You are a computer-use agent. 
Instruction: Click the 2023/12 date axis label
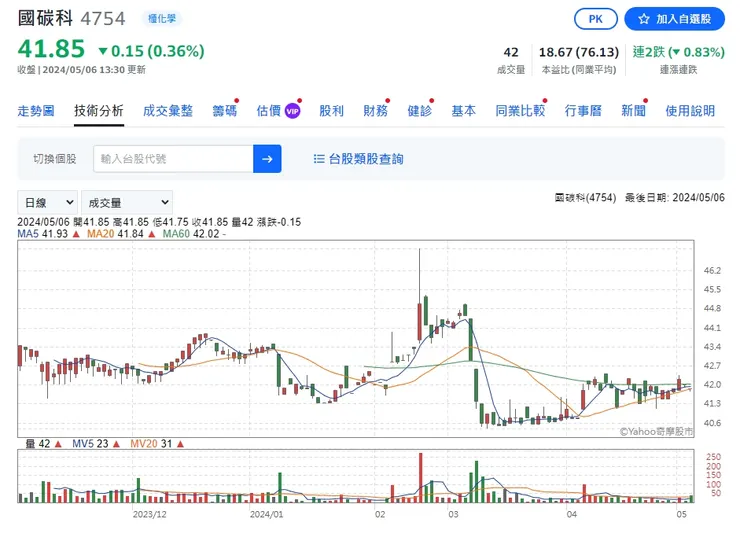click(x=150, y=514)
